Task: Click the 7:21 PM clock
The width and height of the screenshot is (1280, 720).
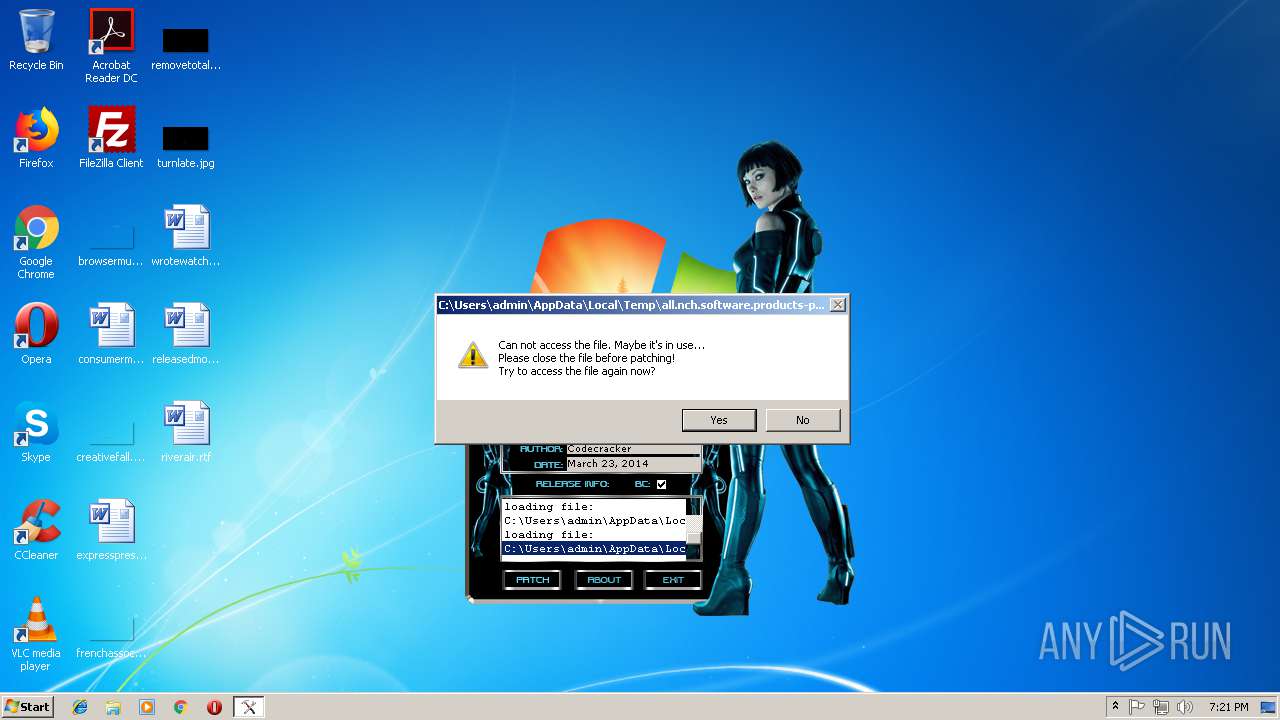Action: (x=1228, y=707)
